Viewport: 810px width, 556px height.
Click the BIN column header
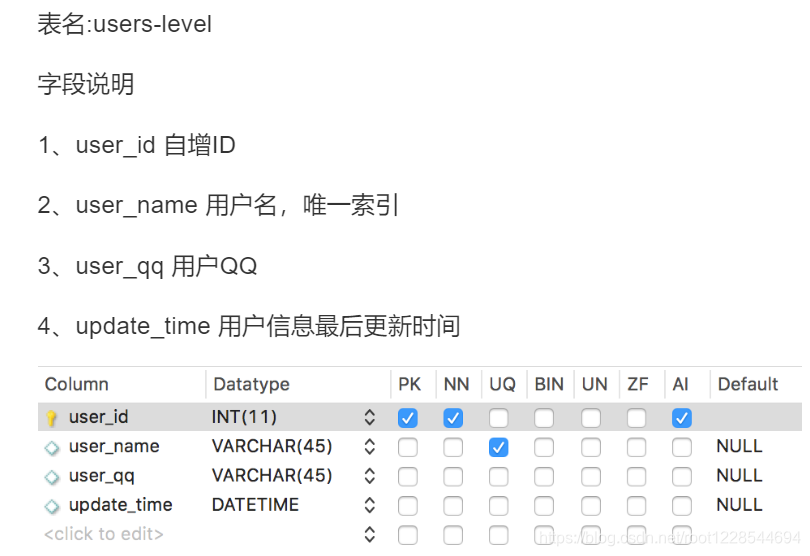click(x=549, y=384)
